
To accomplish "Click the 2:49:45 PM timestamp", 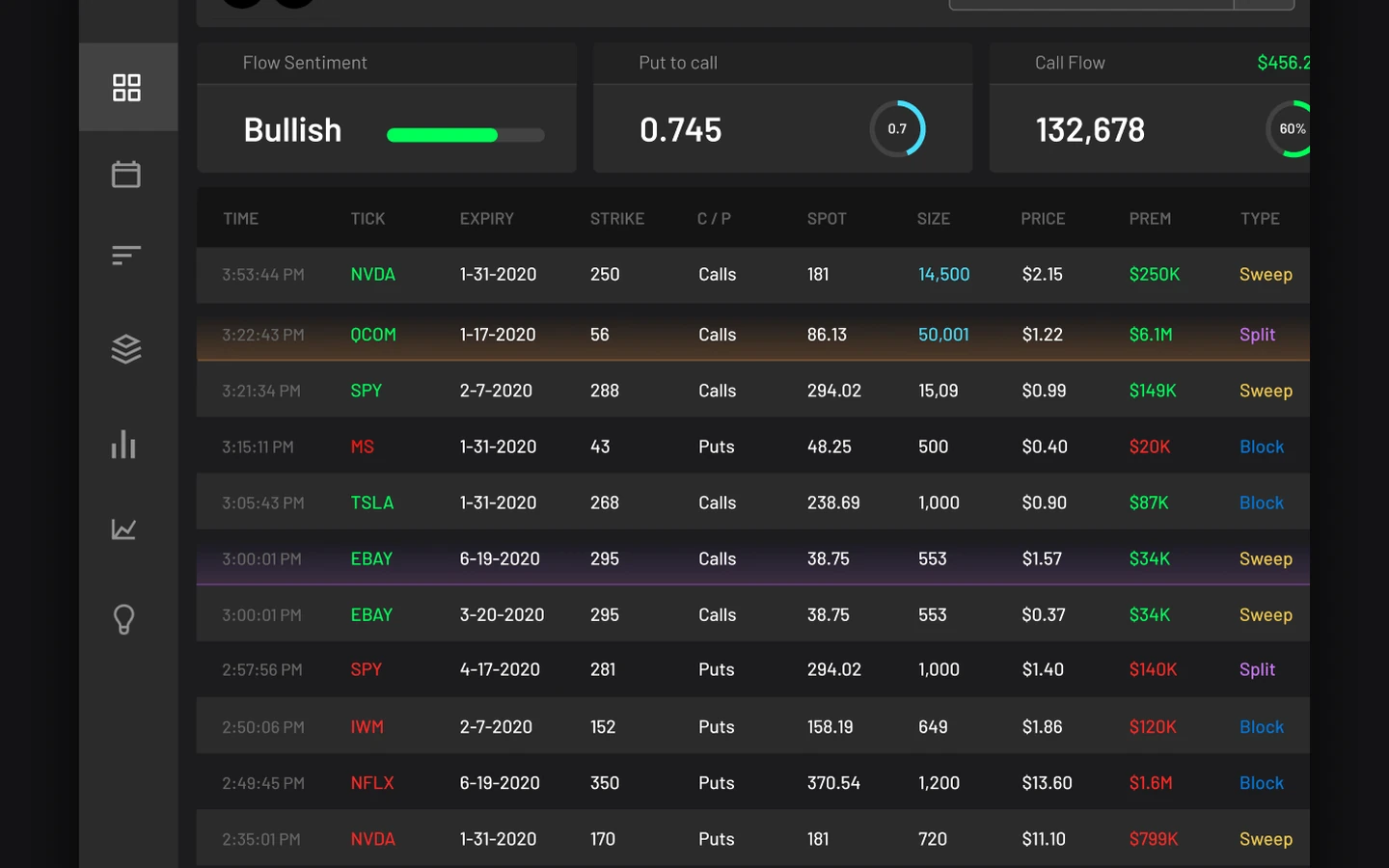I will [x=263, y=783].
